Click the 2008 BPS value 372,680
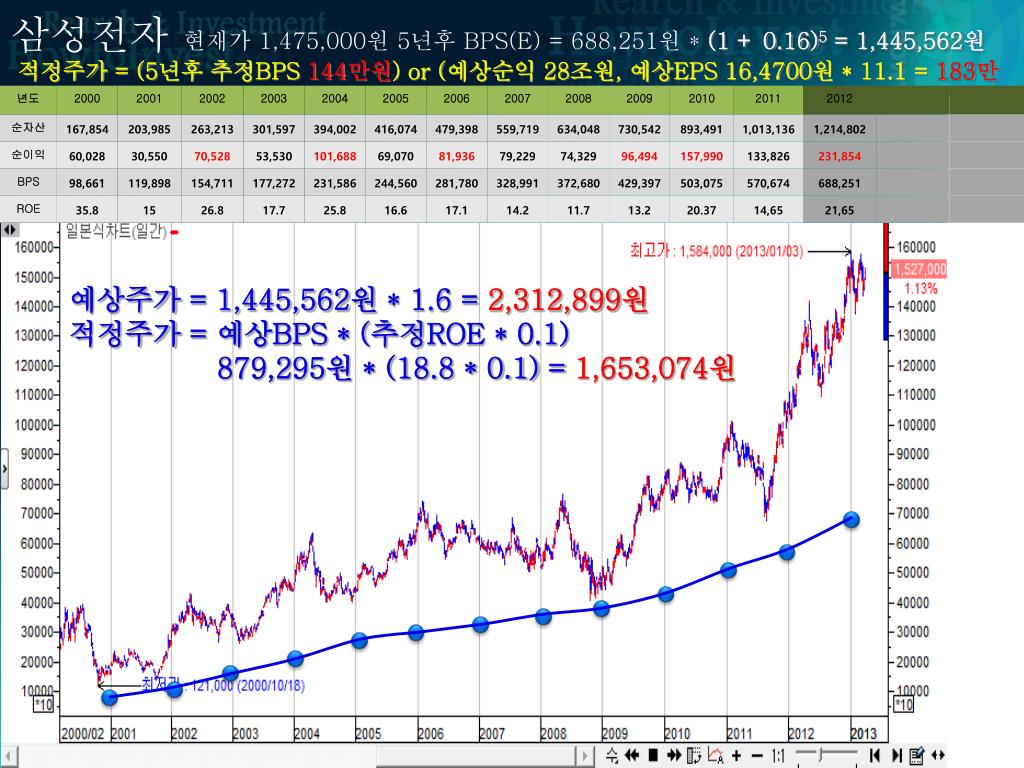1024x768 pixels. (x=578, y=184)
